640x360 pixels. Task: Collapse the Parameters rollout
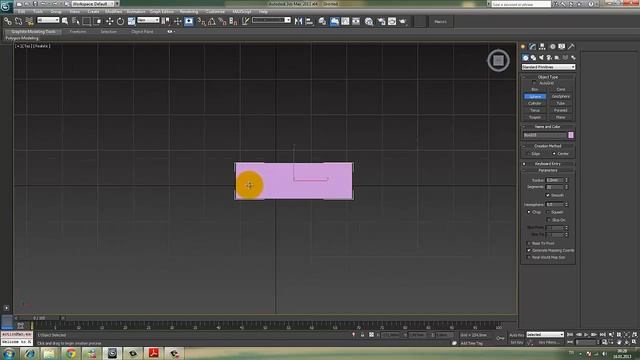[x=548, y=170]
